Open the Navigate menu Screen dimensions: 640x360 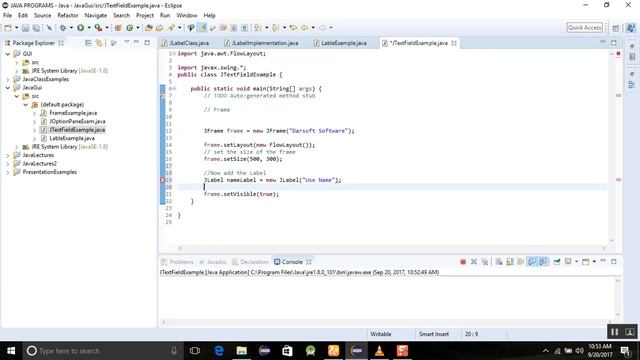click(96, 16)
